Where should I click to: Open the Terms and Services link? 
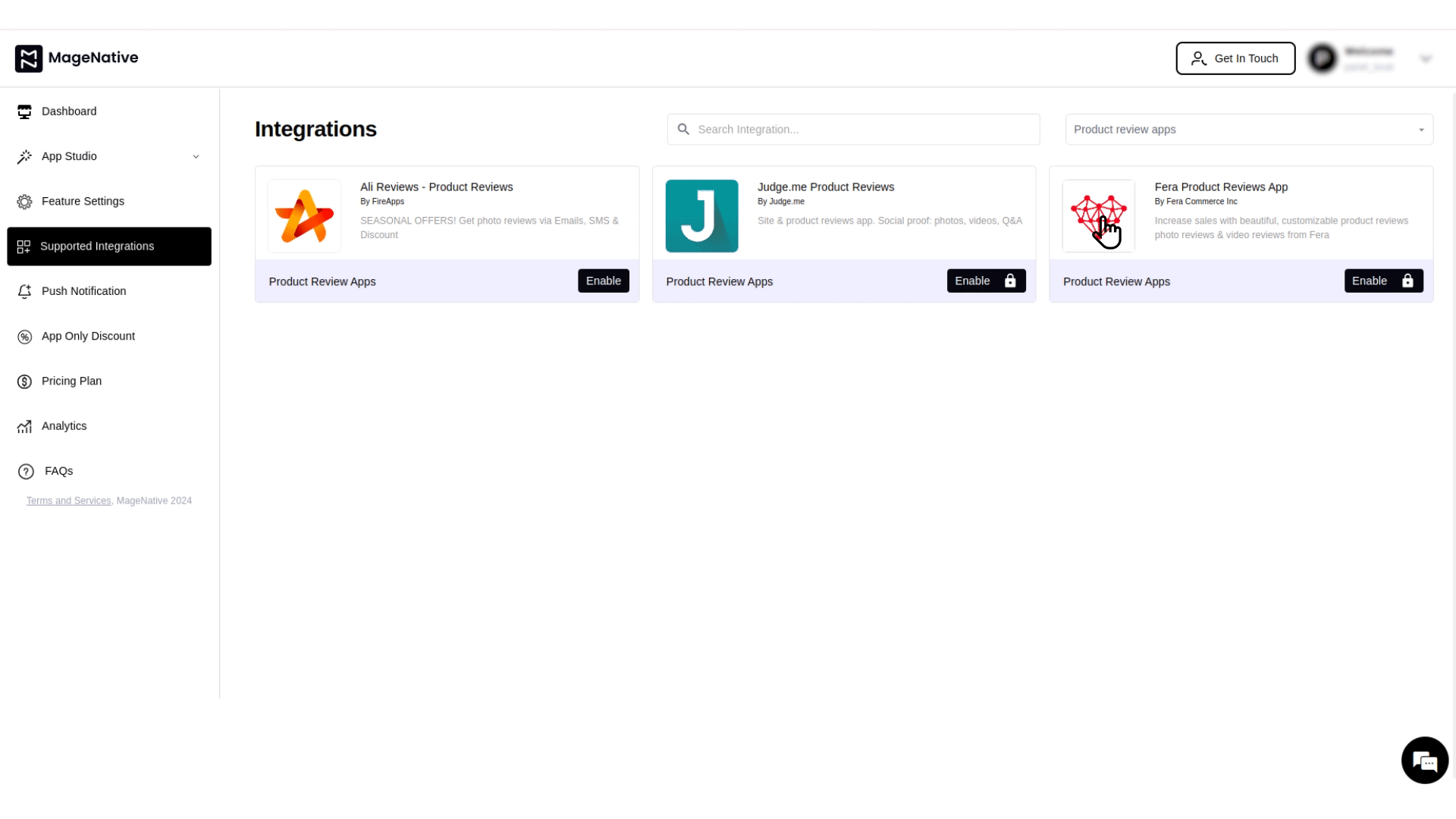68,501
